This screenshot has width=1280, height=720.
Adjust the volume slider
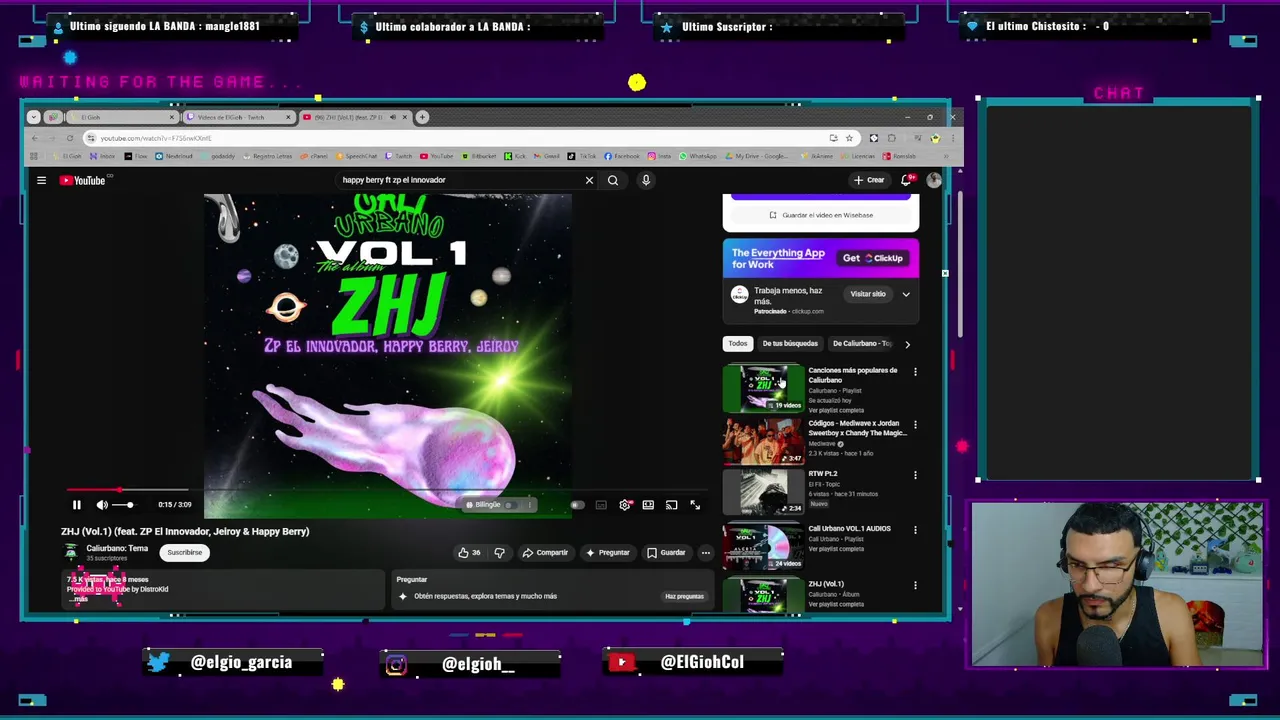click(124, 505)
